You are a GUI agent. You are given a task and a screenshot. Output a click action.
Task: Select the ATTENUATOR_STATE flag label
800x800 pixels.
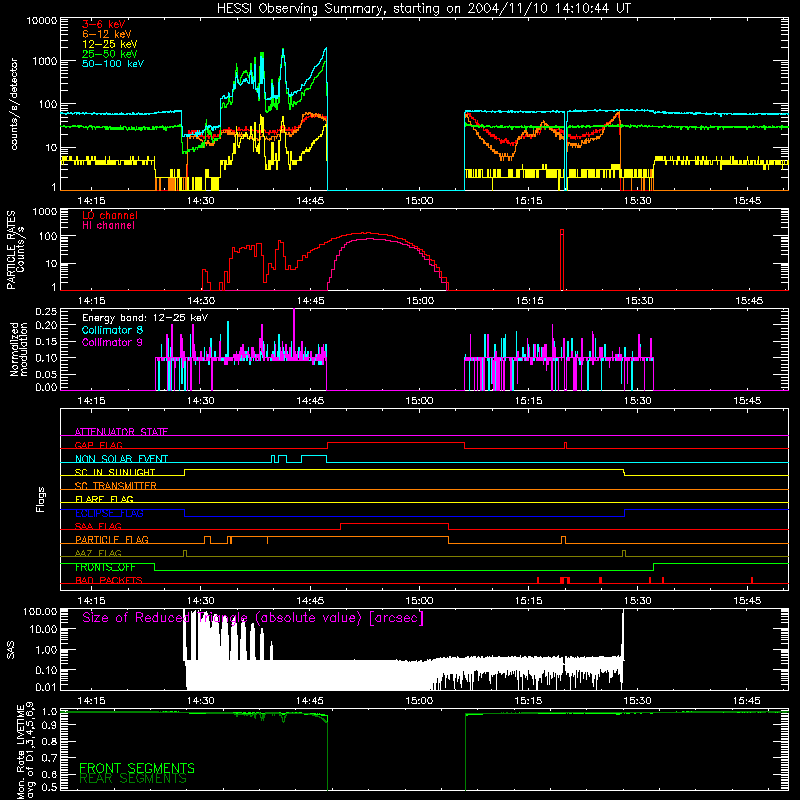pos(121,432)
